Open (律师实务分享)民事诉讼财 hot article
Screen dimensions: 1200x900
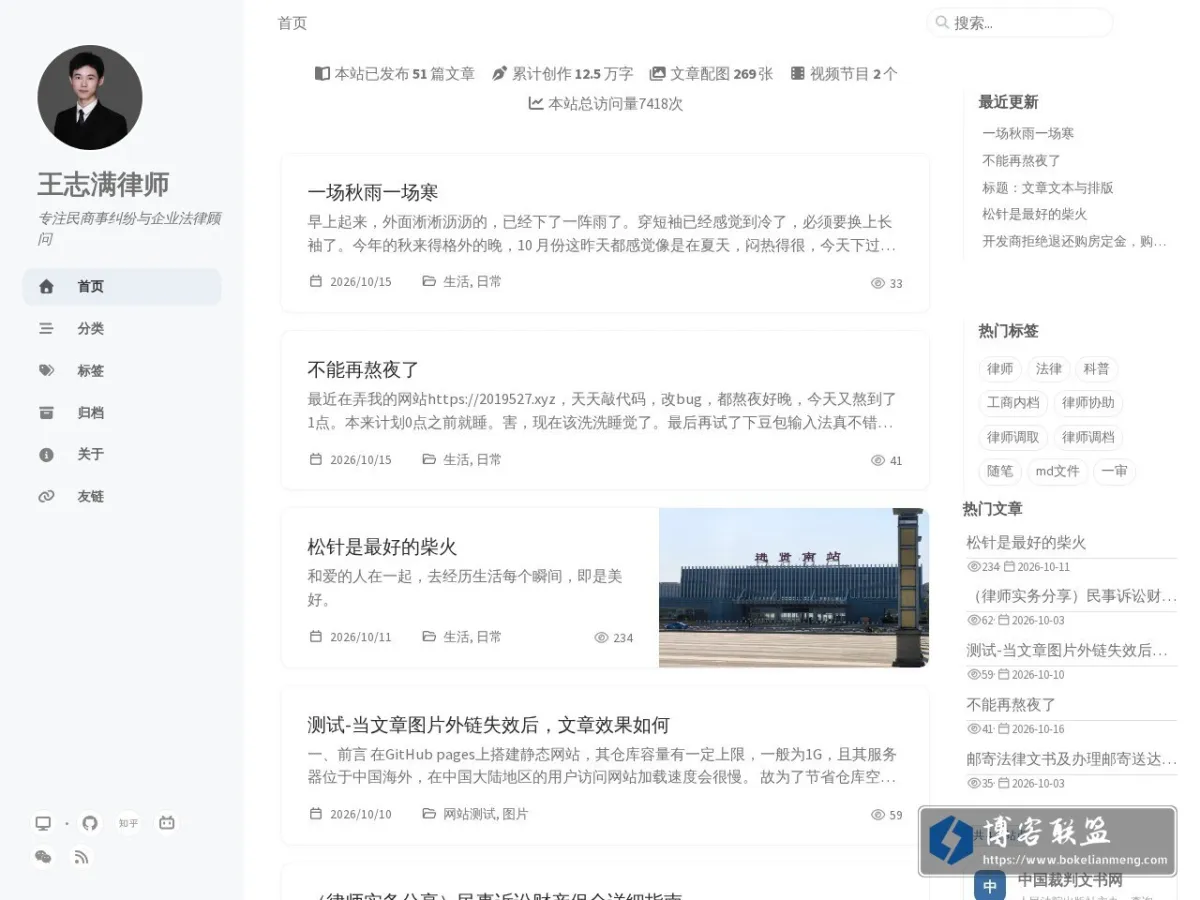coord(1071,596)
